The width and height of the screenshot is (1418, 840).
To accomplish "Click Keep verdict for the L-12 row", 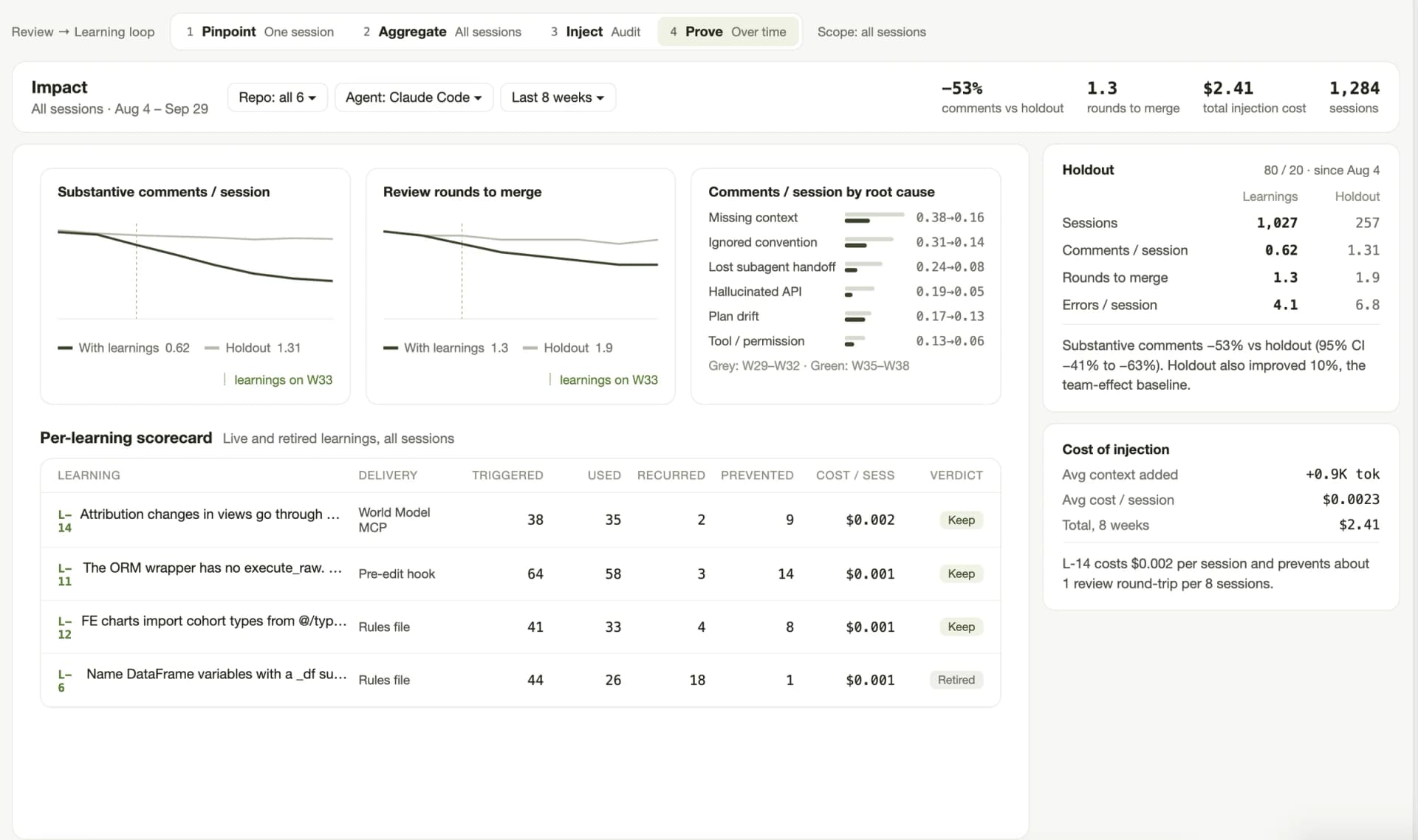I will 961,627.
